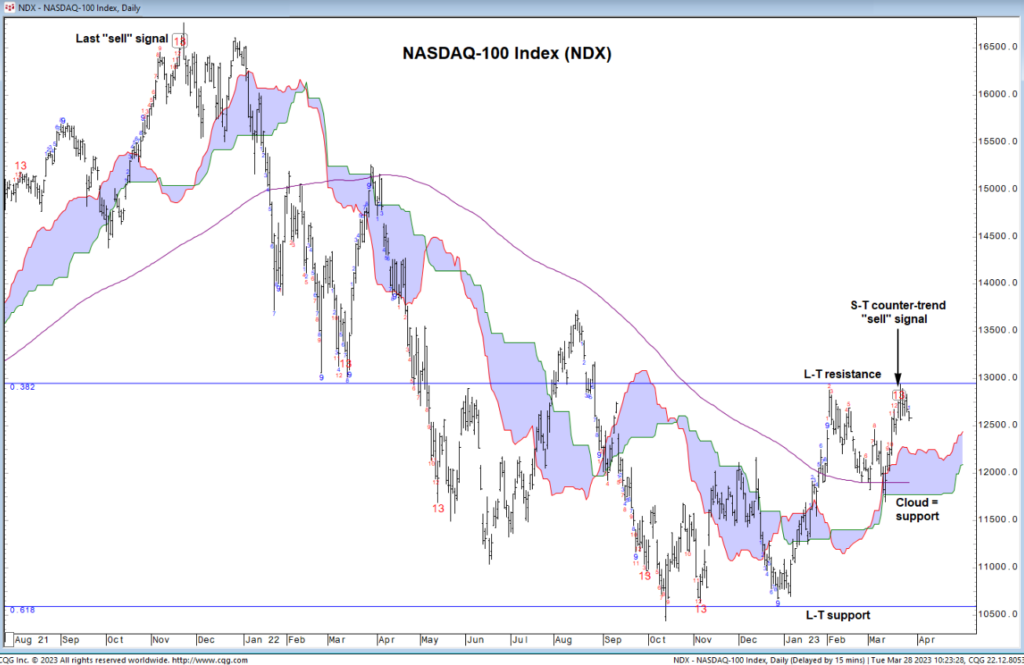
Task: Select the 'Feb' label right after Jan 22
Action: point(296,640)
